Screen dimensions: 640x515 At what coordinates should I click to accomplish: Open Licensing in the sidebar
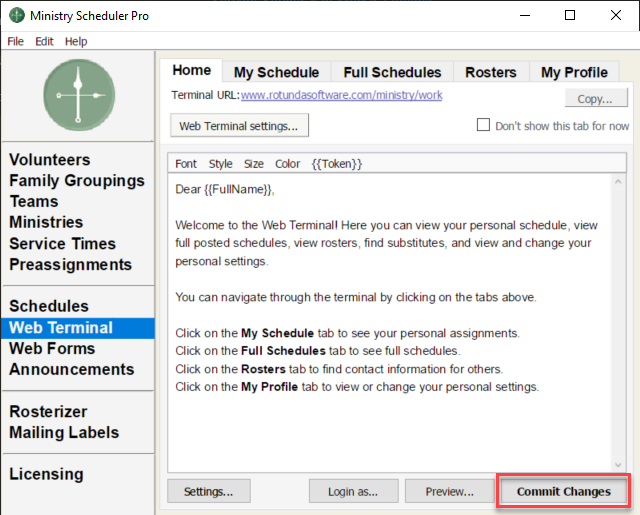tap(46, 474)
